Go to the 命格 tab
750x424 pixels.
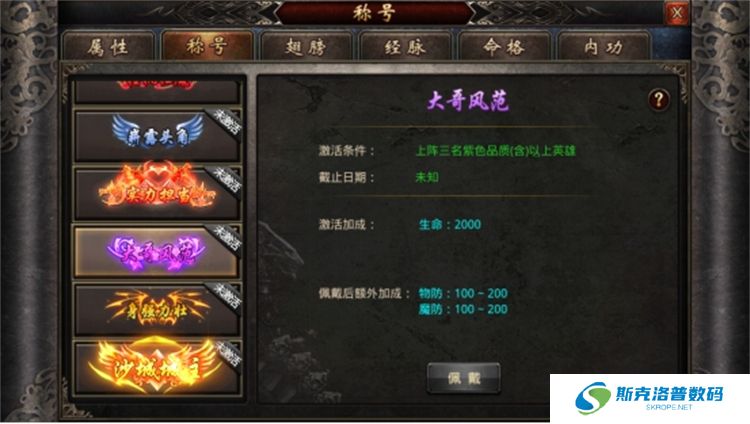(504, 47)
